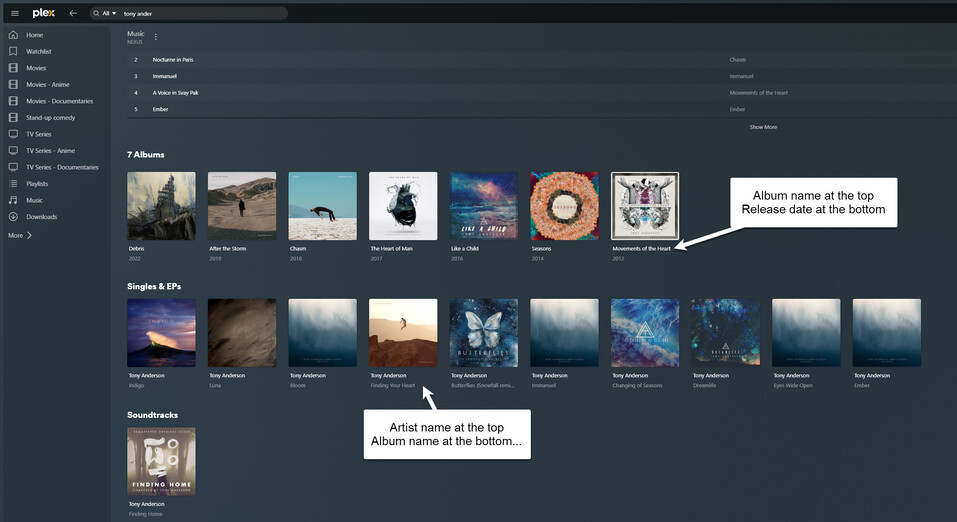Open the Finding Your Heart single cover
The width and height of the screenshot is (957, 522).
(x=403, y=333)
